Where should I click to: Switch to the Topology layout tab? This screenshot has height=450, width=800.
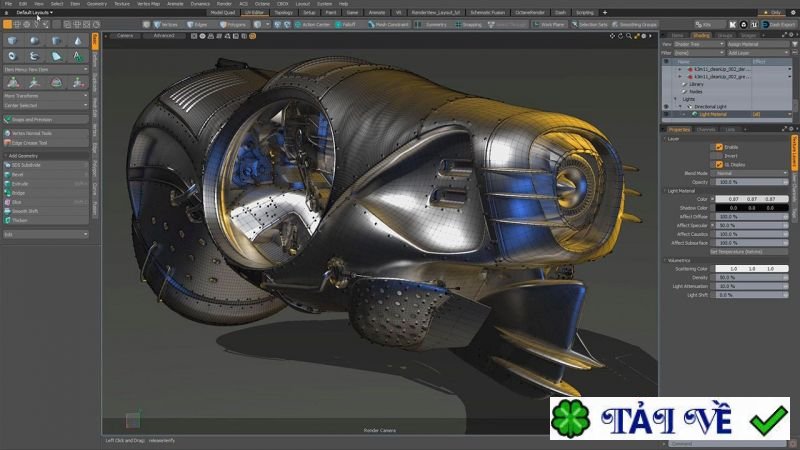point(283,12)
